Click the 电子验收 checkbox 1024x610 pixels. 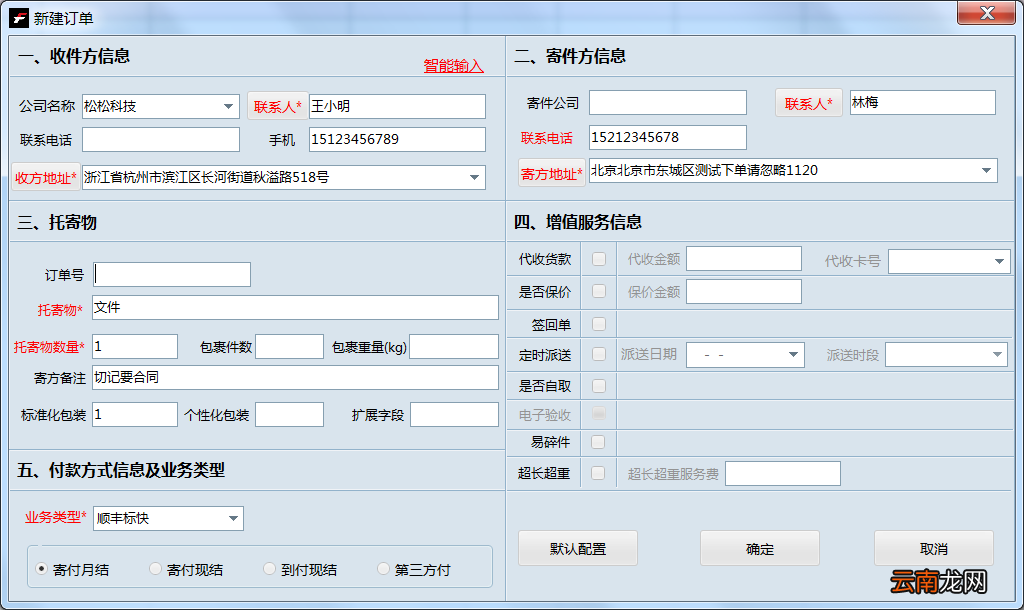[599, 413]
